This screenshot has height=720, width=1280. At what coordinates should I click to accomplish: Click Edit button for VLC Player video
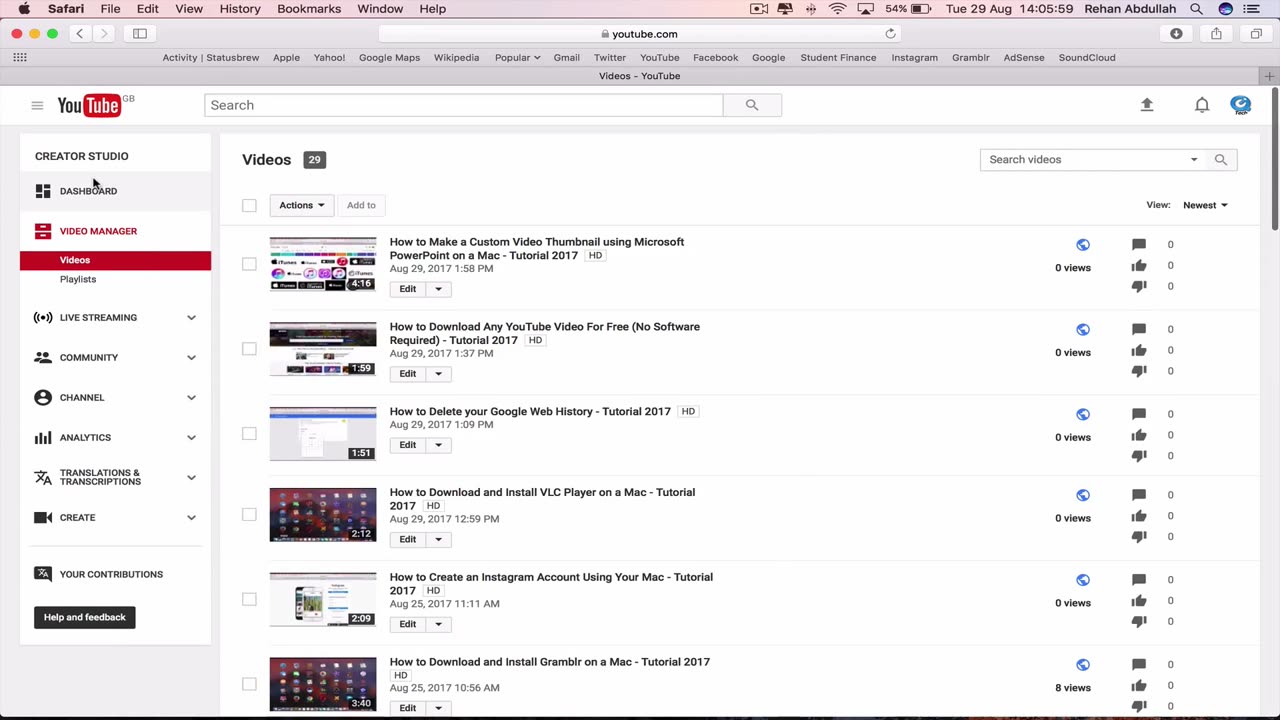point(408,539)
